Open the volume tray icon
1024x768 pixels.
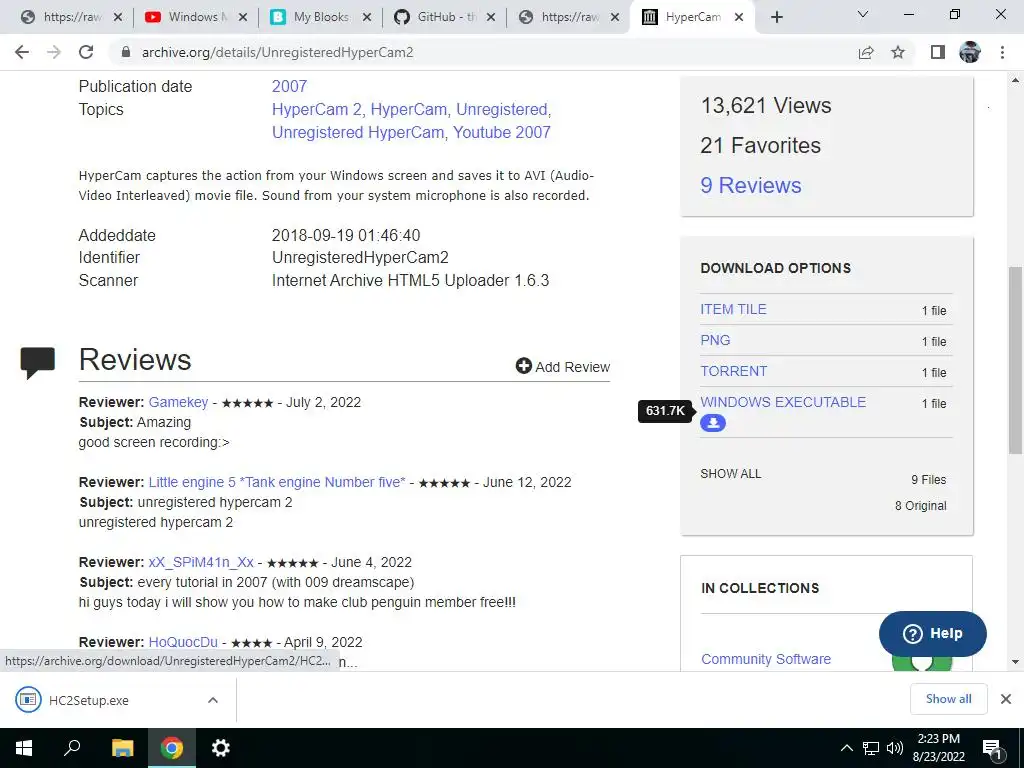click(895, 748)
